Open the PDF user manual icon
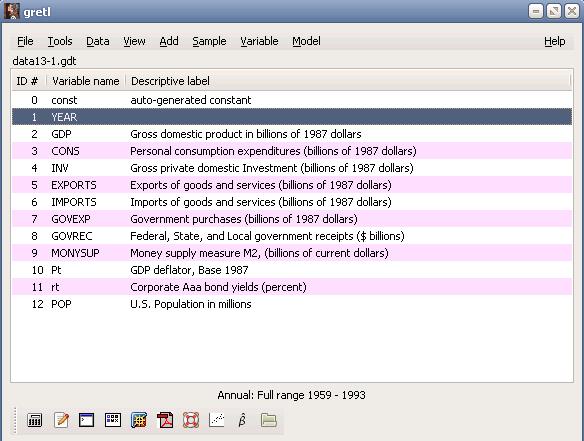 pos(165,420)
